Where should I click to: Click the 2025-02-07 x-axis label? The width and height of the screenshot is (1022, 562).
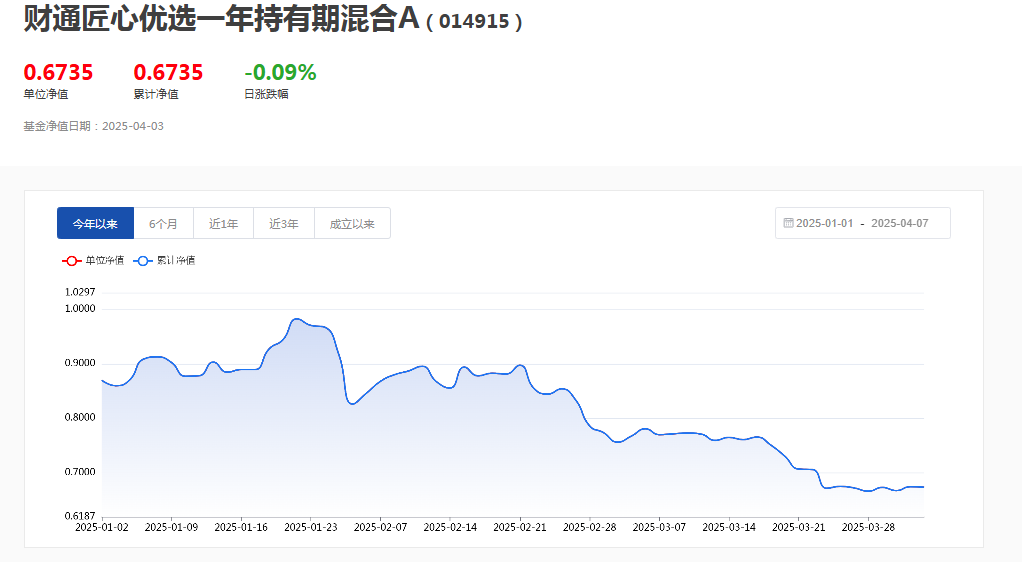coord(381,527)
